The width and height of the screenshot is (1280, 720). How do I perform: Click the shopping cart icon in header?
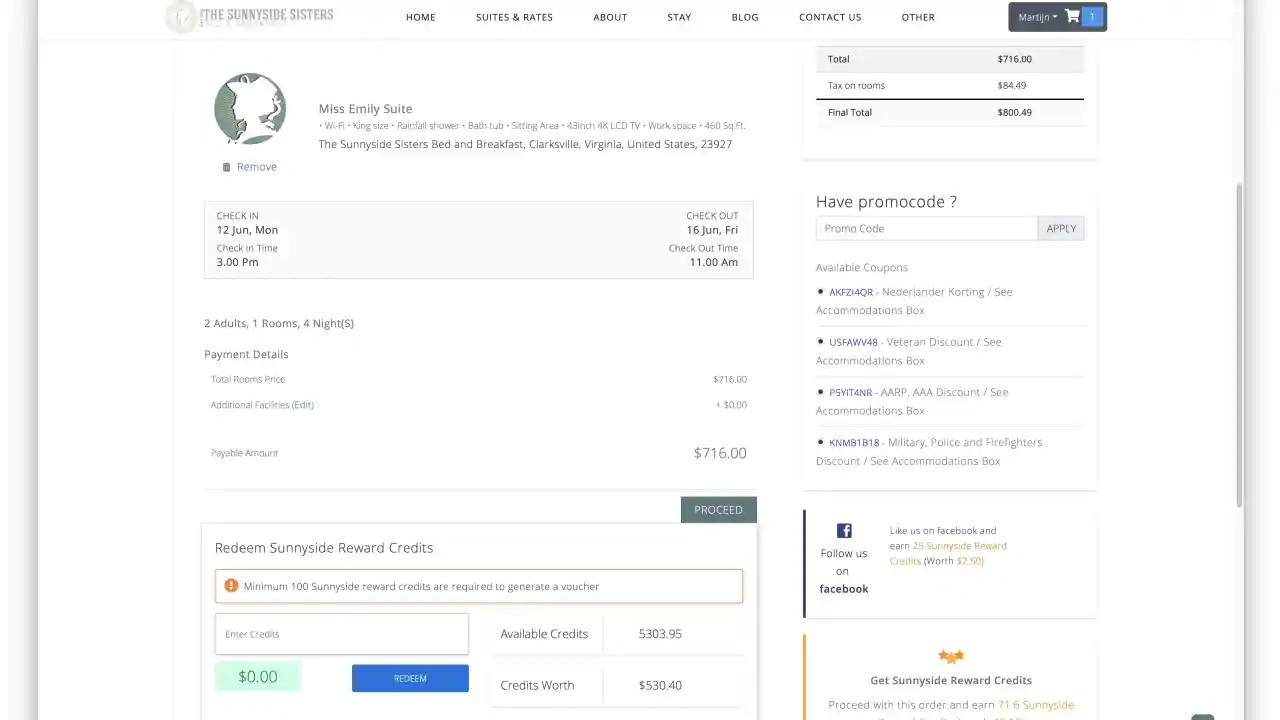1072,16
